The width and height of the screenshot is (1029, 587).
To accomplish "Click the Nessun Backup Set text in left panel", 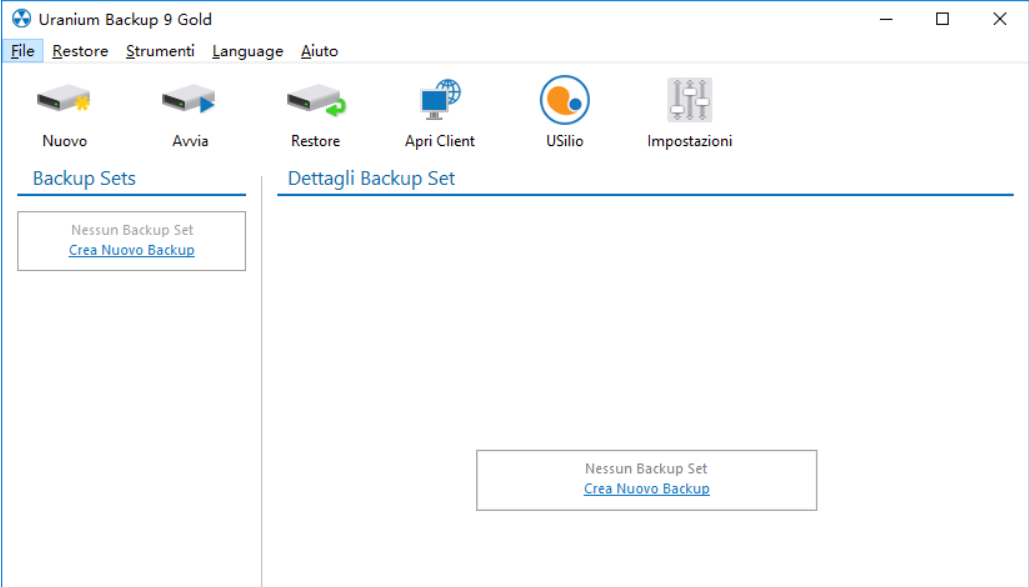I will coord(132,230).
